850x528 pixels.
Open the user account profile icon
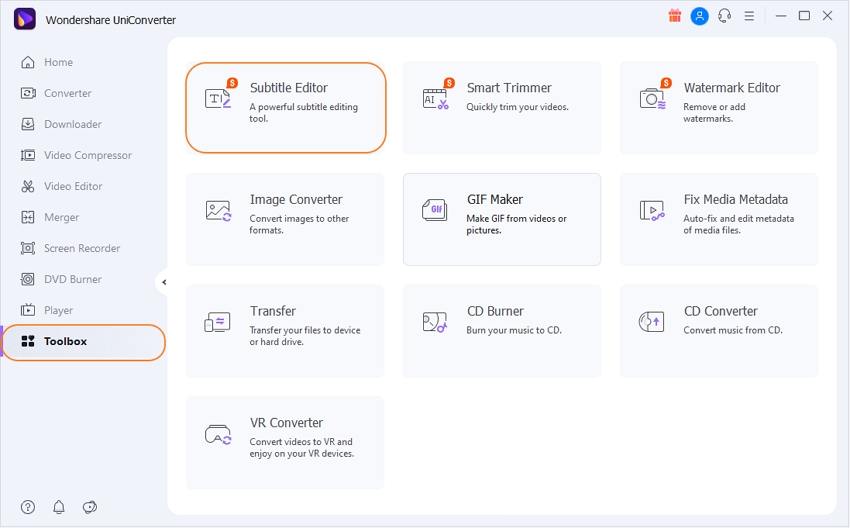[700, 16]
